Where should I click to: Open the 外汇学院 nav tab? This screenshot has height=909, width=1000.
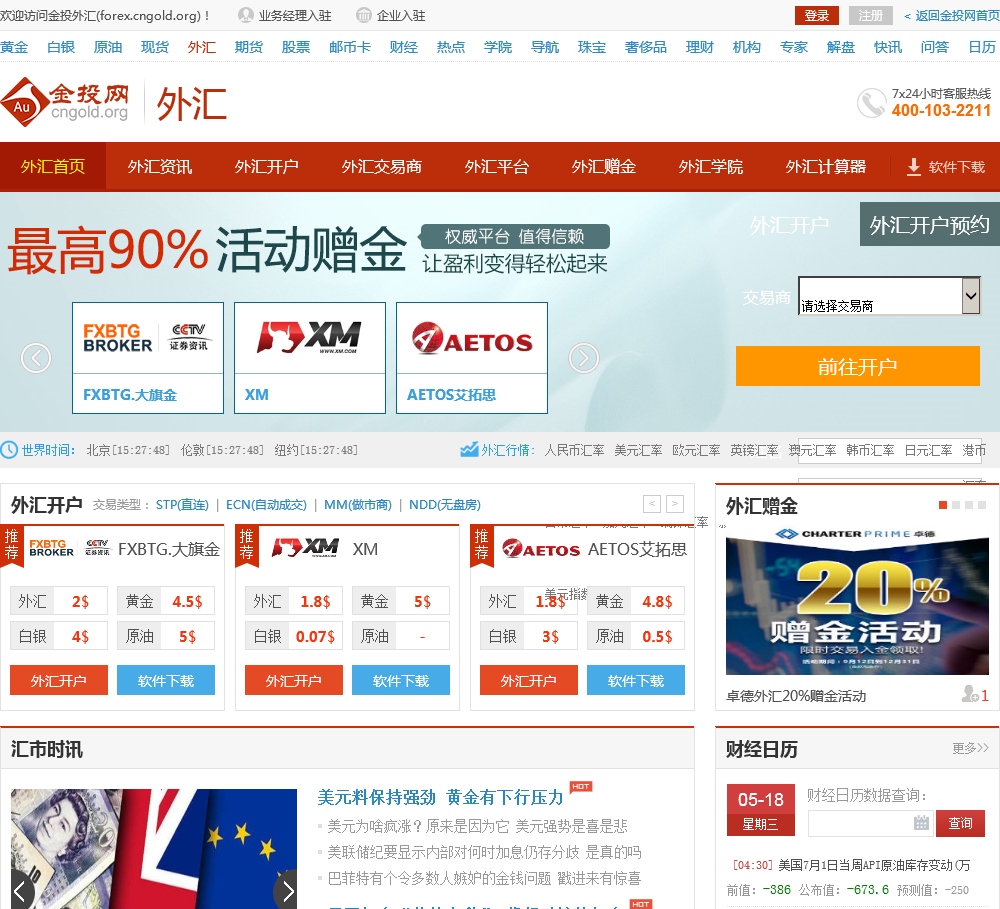[x=711, y=166]
